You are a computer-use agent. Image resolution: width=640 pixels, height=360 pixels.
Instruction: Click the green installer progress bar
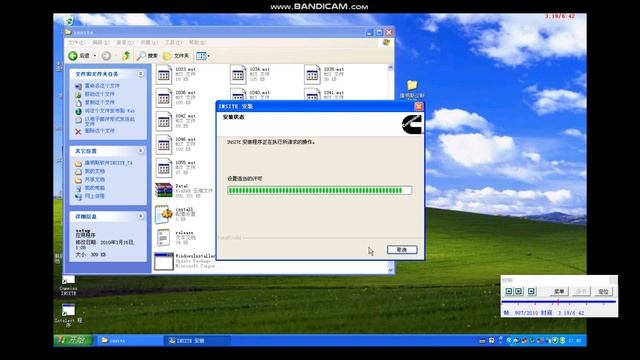(320, 190)
